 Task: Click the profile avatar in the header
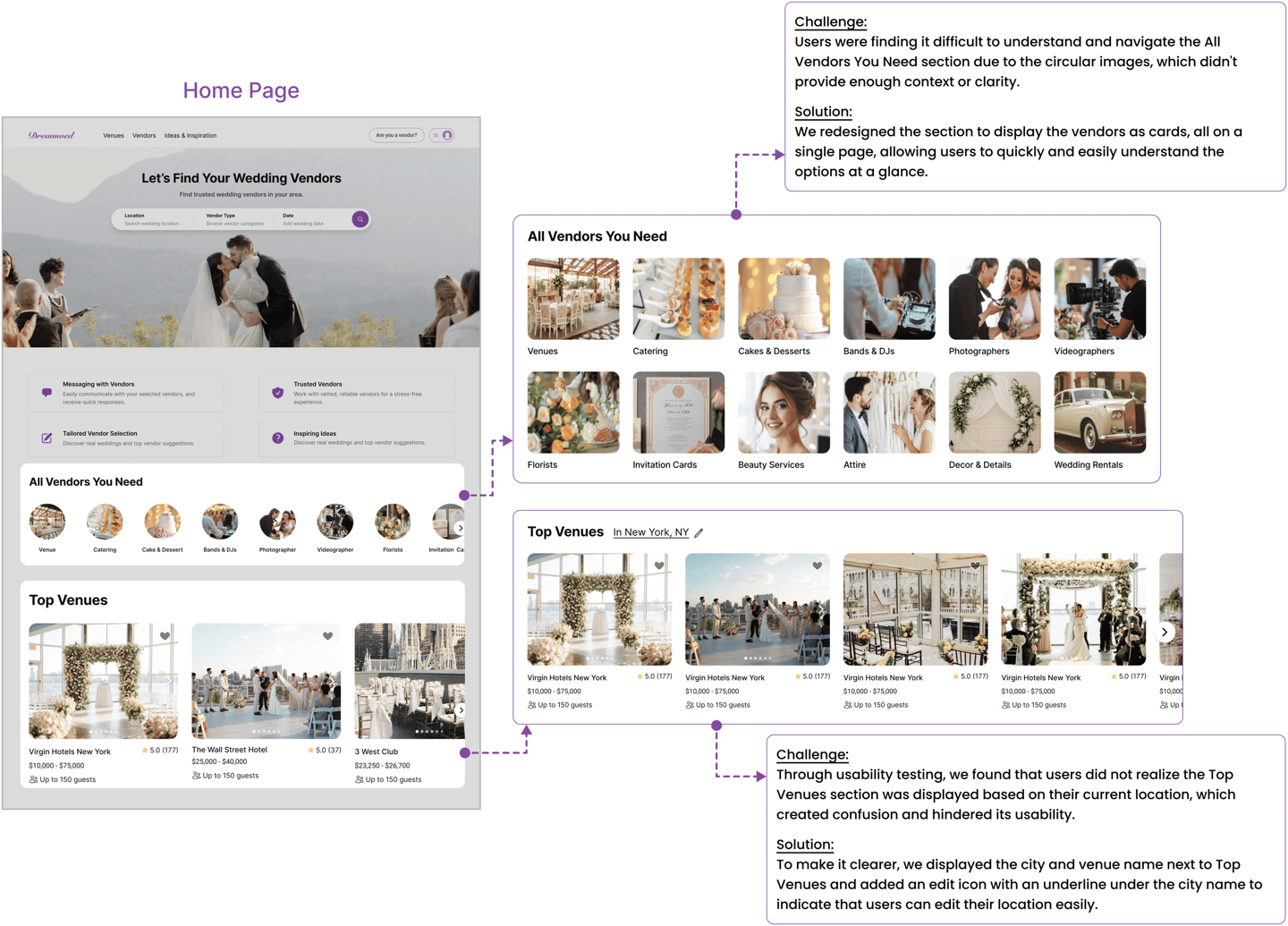coord(447,136)
